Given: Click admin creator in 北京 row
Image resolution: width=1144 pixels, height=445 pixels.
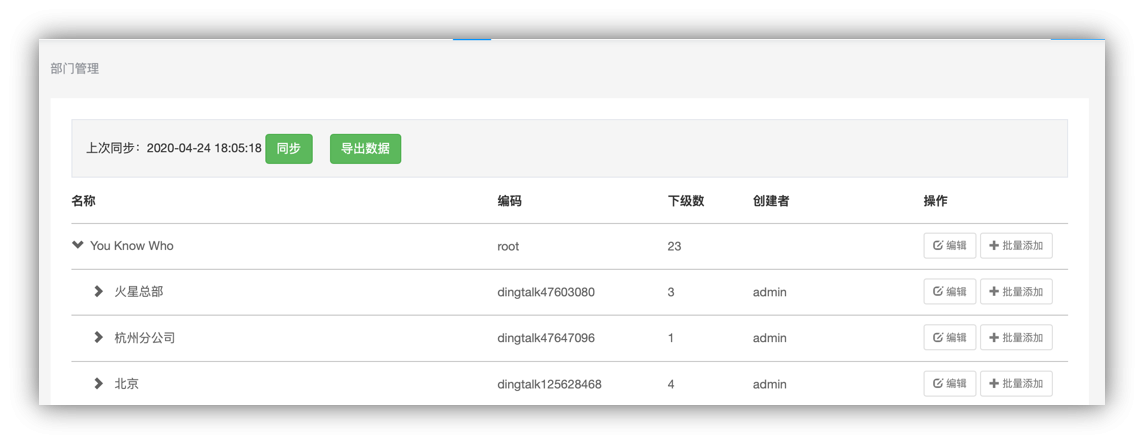Looking at the screenshot, I should tap(770, 384).
